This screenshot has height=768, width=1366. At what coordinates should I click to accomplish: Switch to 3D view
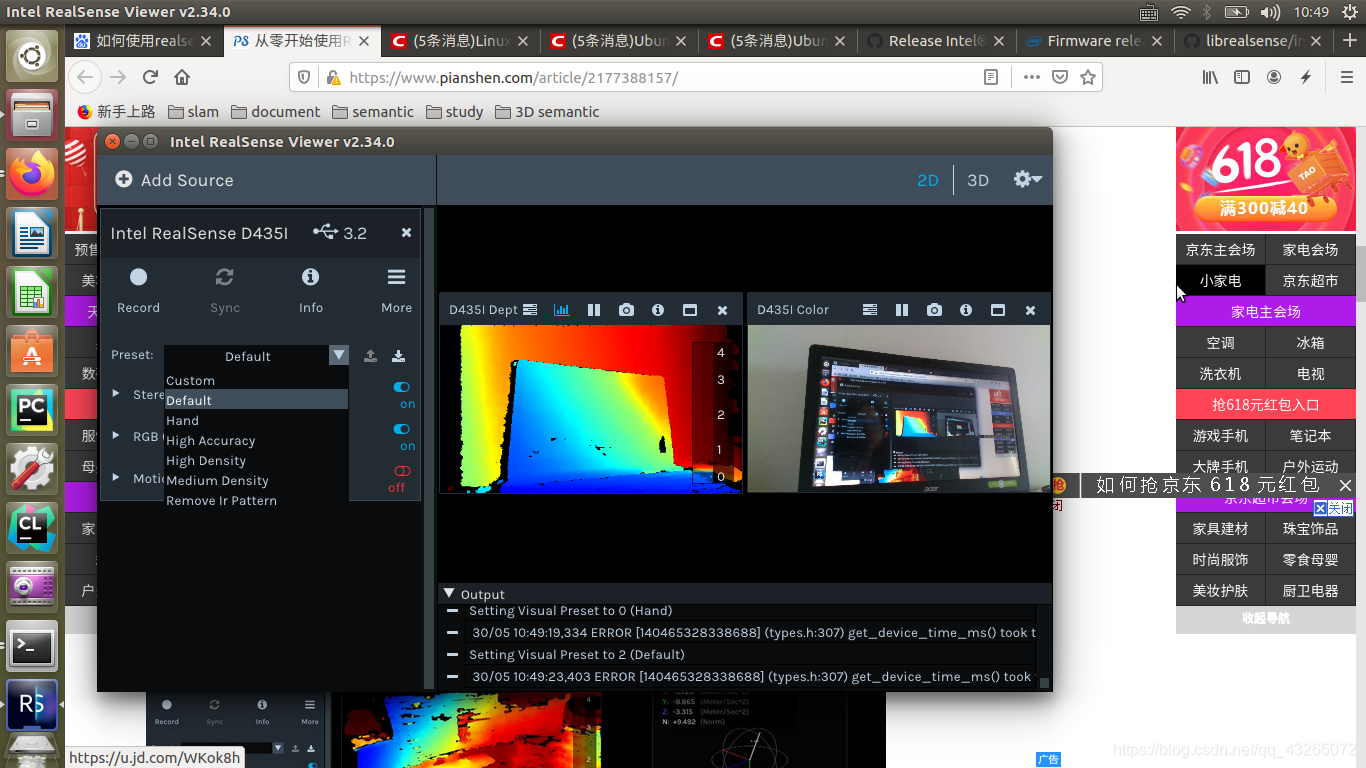[978, 180]
